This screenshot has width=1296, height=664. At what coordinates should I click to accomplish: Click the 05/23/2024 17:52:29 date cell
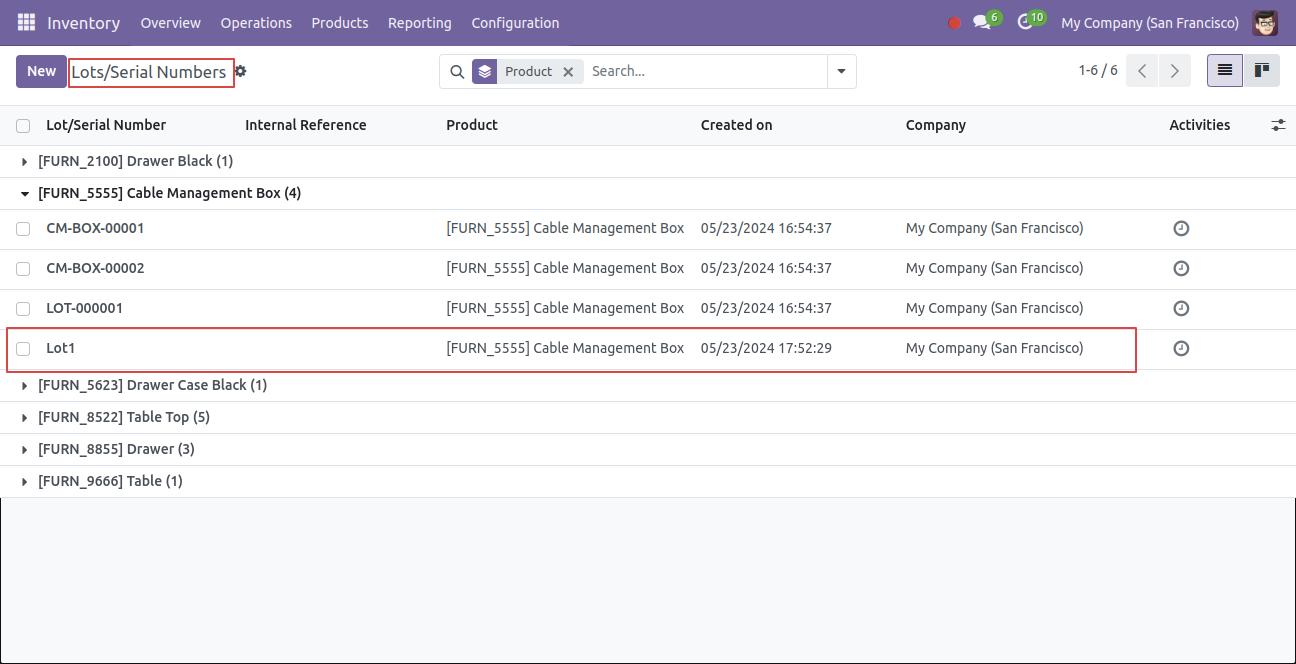coord(767,348)
